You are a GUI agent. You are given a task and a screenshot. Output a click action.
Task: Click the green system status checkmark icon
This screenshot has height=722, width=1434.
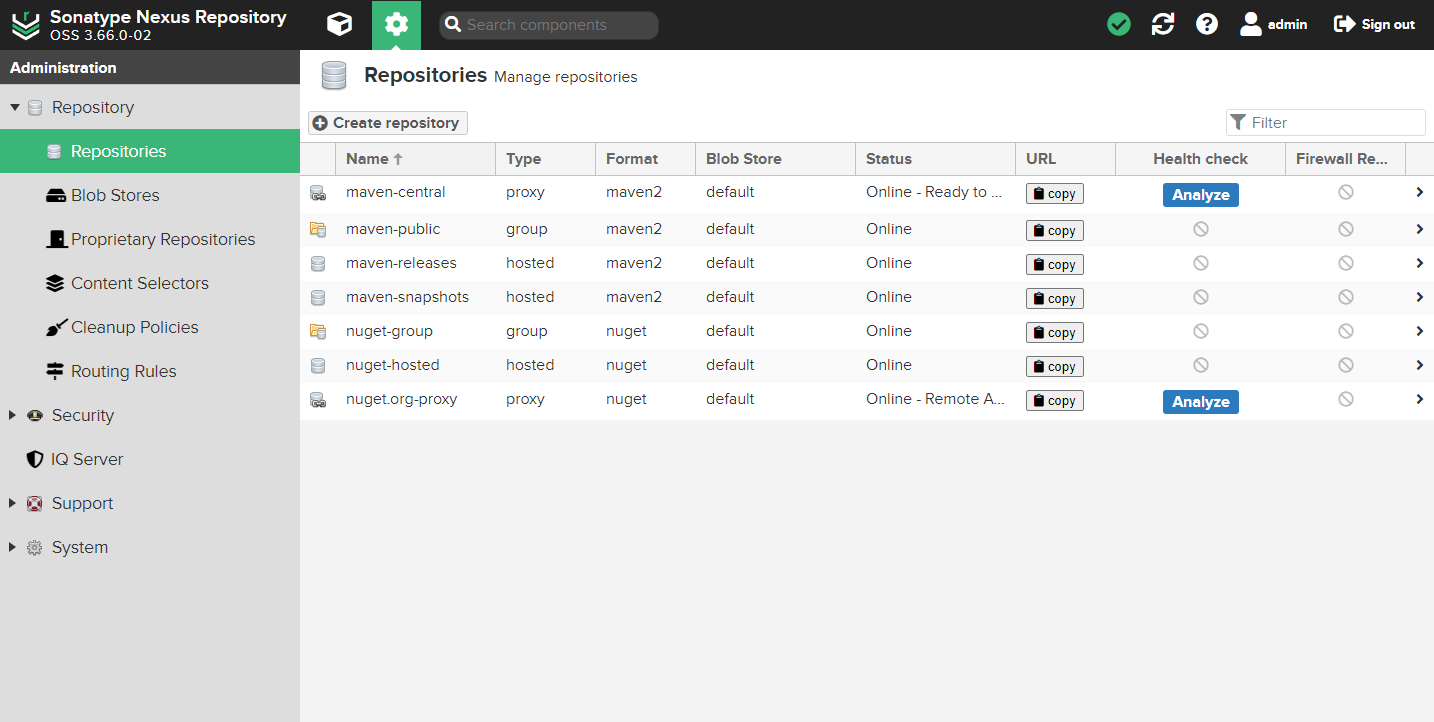[x=1119, y=25]
